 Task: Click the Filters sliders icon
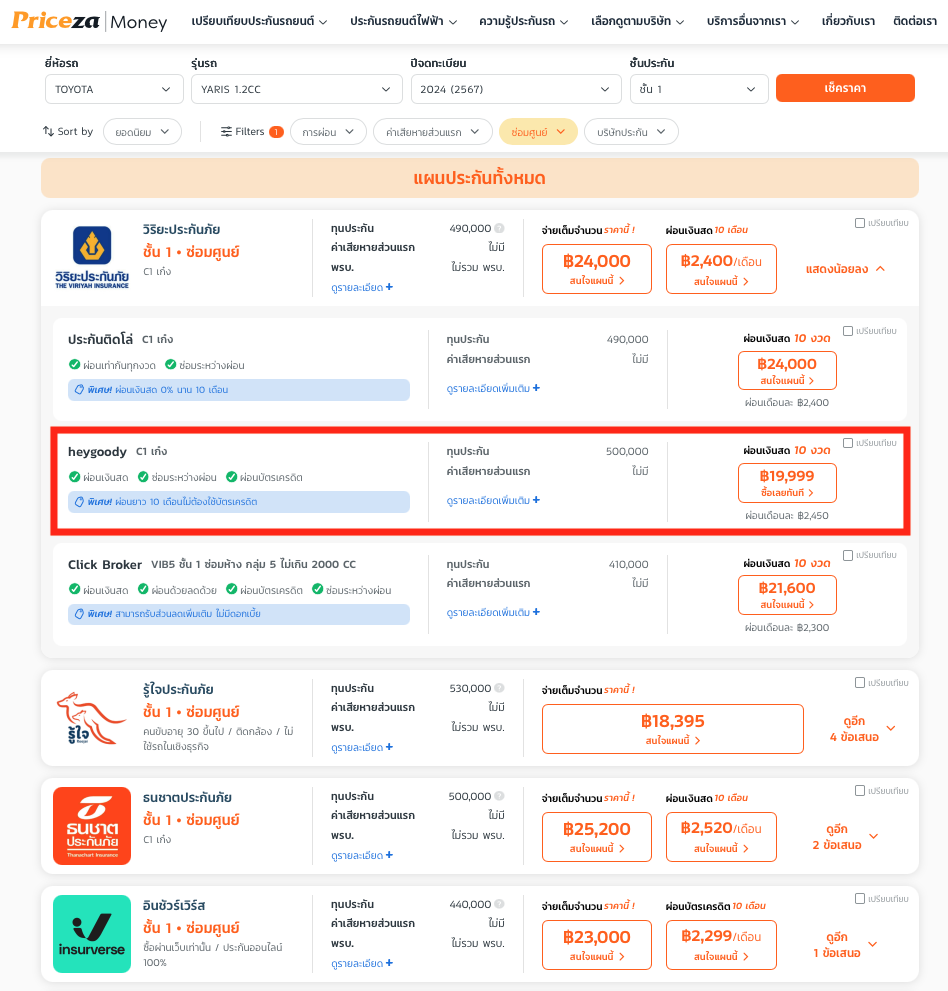226,131
